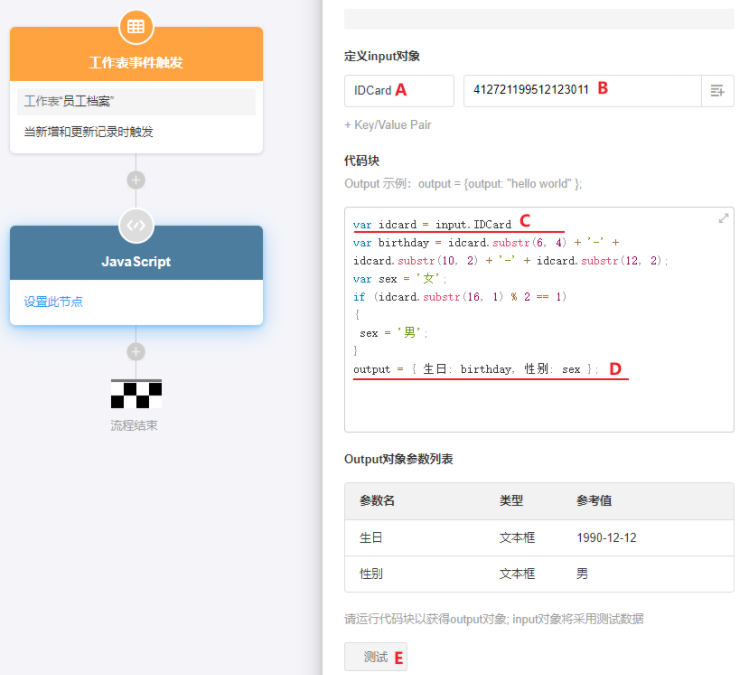Select the 工作表事件触发 node header
Screen dimensions: 736x675
tap(136, 55)
